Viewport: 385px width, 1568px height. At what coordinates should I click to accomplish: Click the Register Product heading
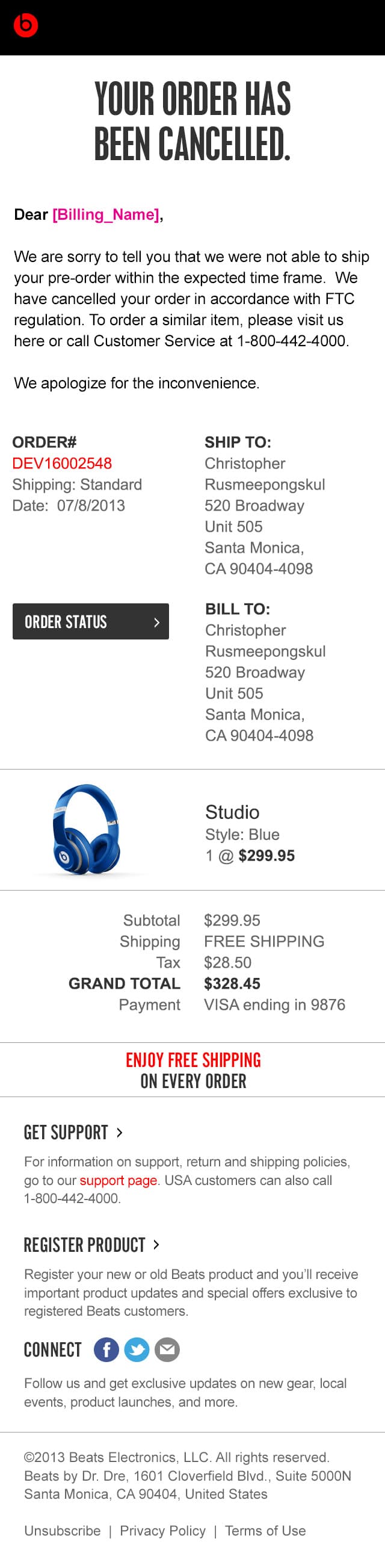pyautogui.click(x=85, y=1245)
